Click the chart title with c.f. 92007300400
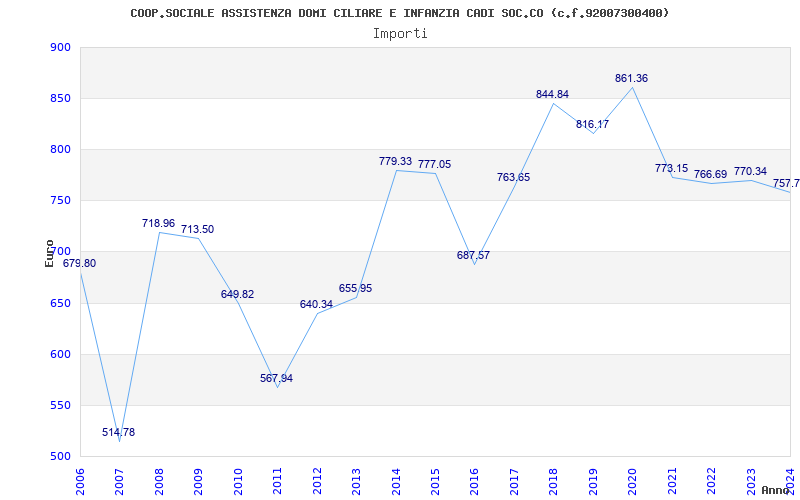 pos(399,13)
